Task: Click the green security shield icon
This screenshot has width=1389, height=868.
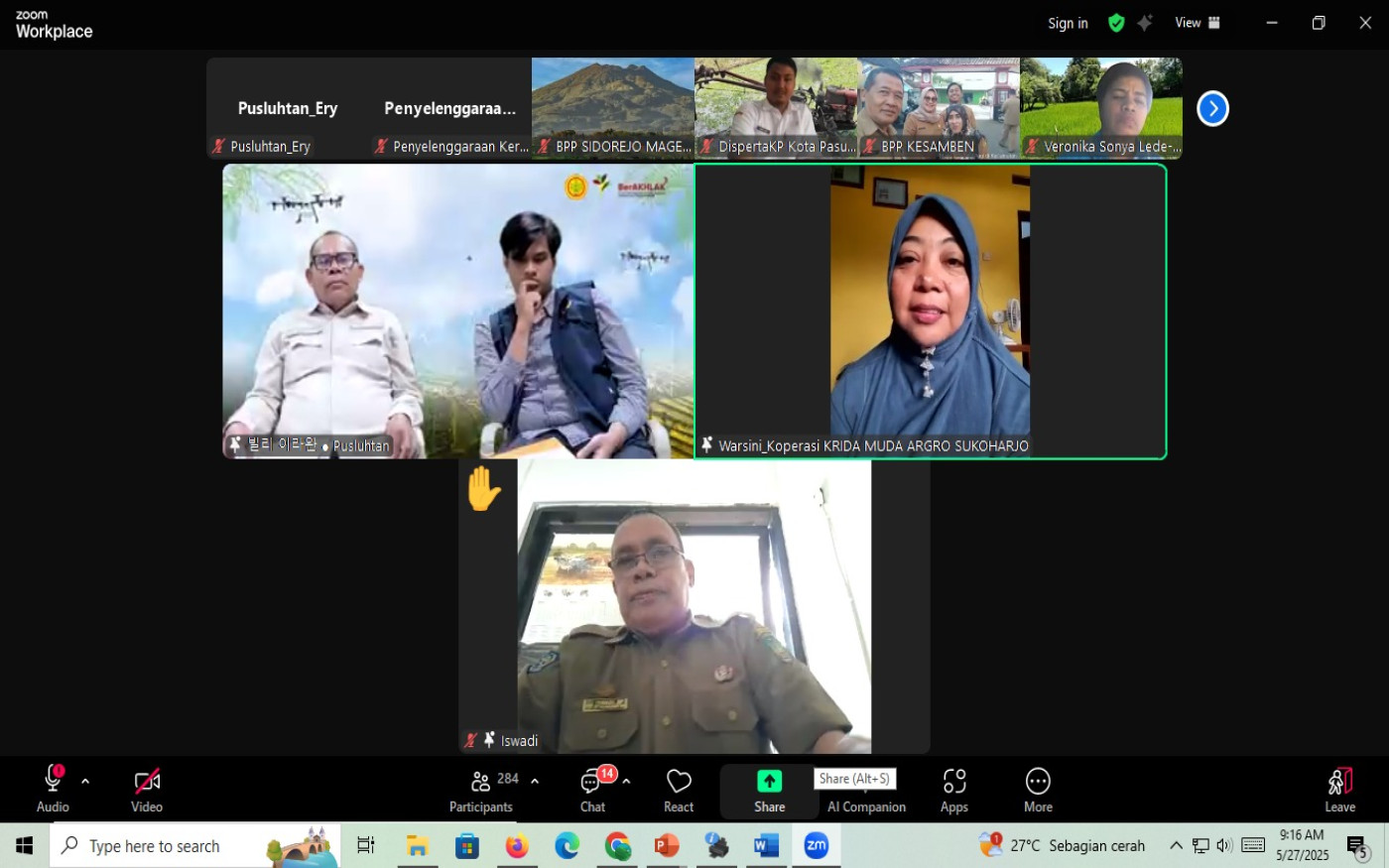Action: 1116,23
